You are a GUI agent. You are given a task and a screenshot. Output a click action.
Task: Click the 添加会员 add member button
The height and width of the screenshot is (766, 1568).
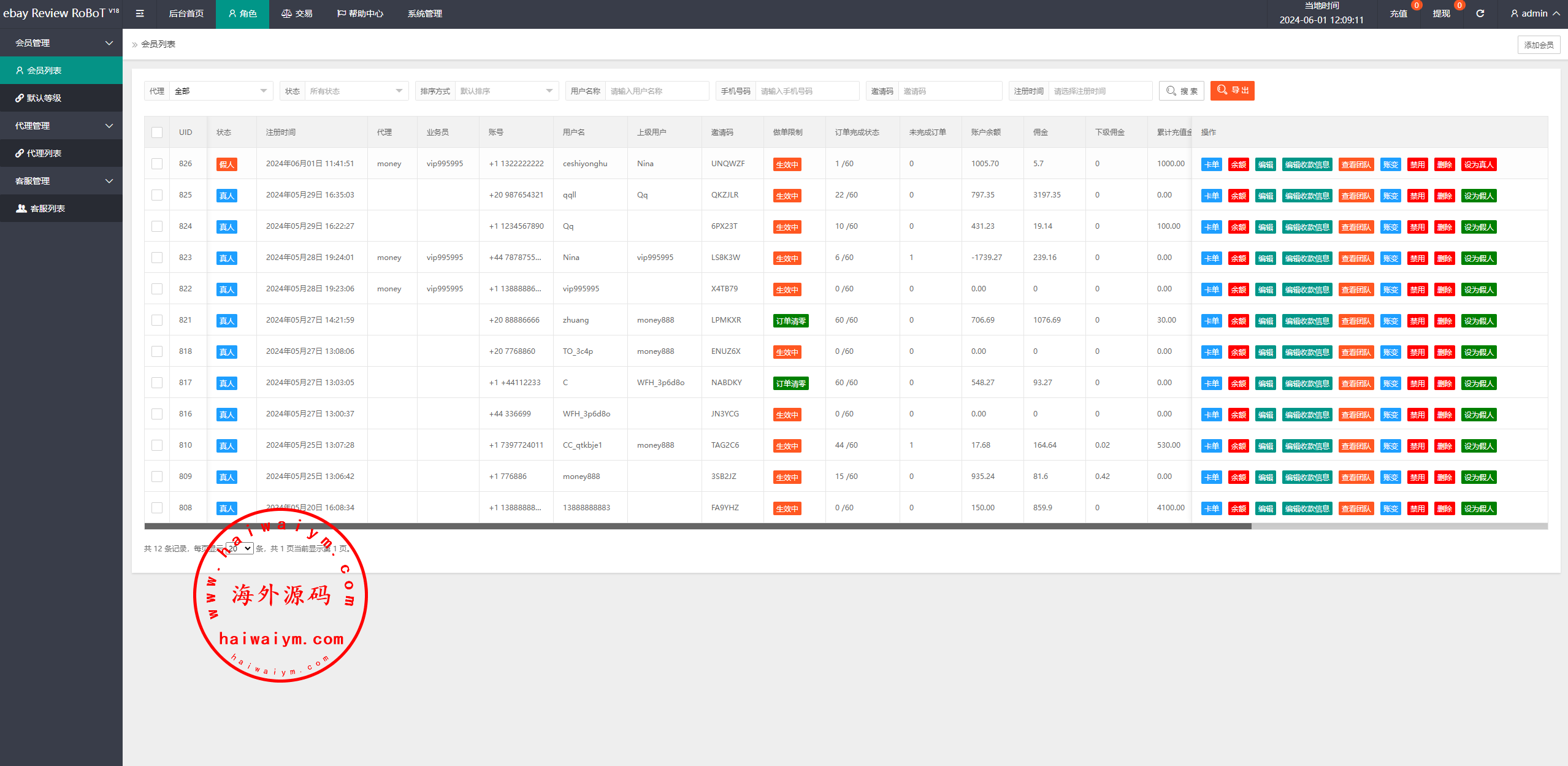(x=1538, y=45)
